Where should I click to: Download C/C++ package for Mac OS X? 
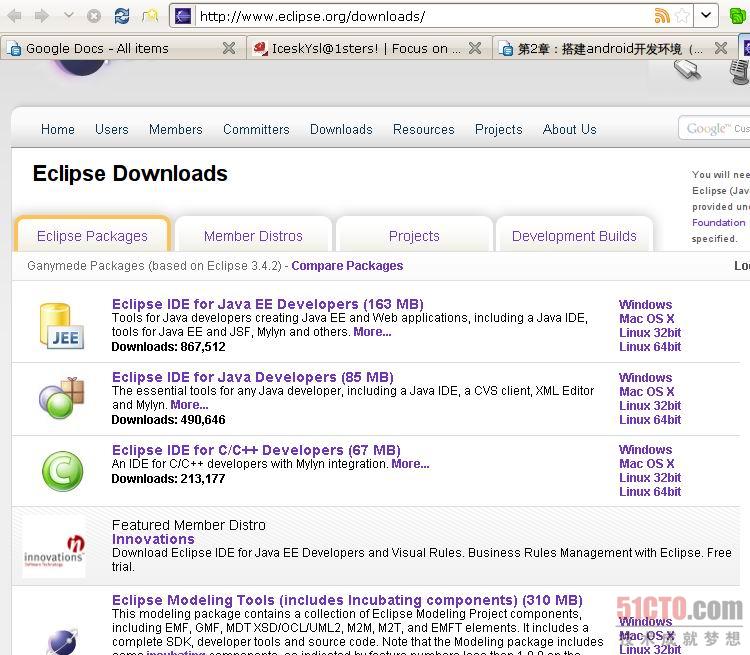coord(647,463)
